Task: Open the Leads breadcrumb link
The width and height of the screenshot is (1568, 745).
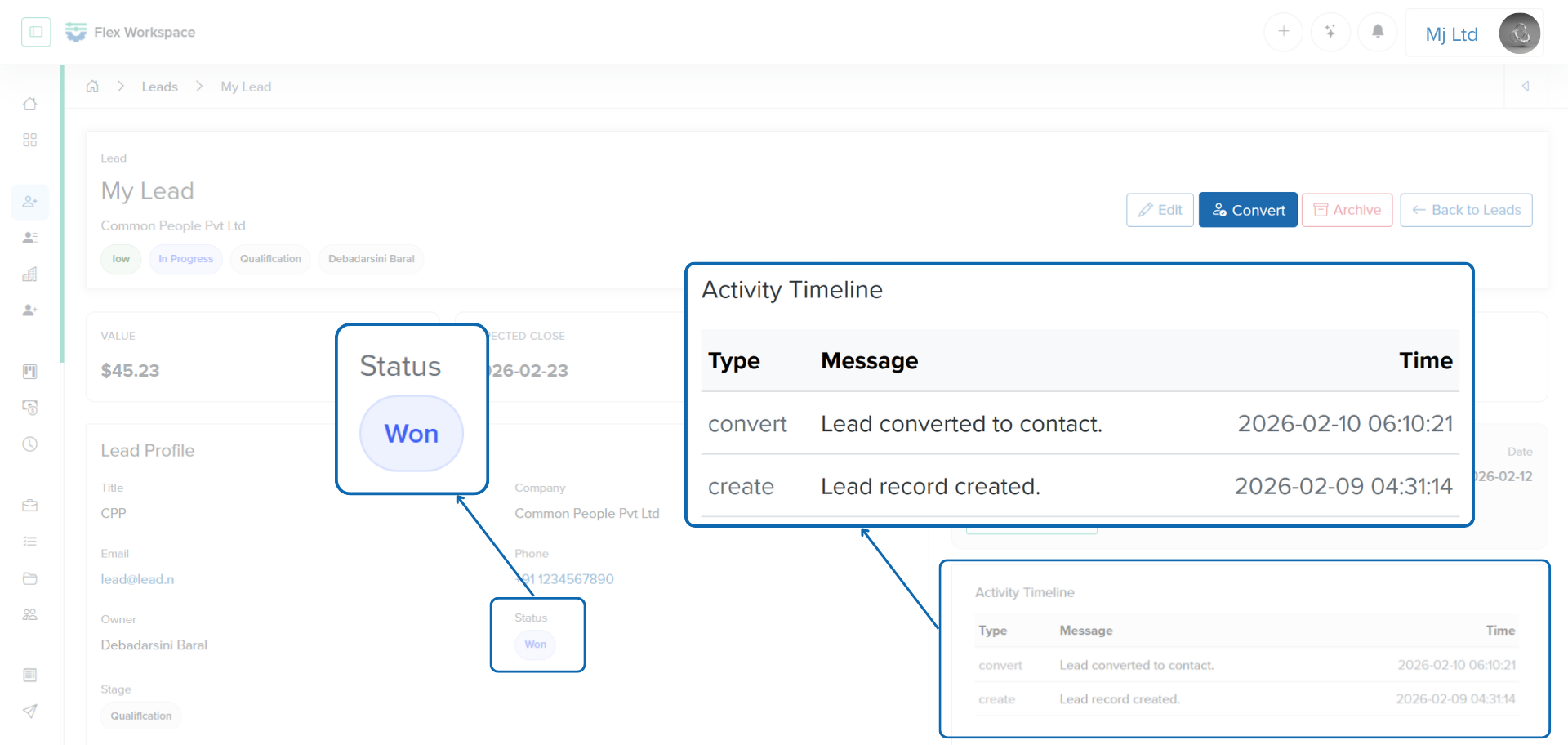Action: click(159, 87)
